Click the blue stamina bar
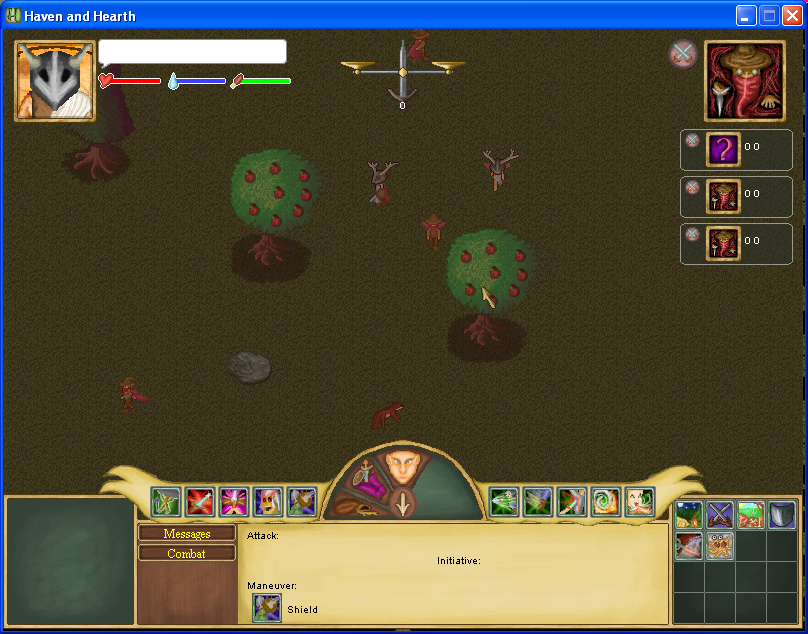Viewport: 808px width, 634px height. tap(197, 80)
